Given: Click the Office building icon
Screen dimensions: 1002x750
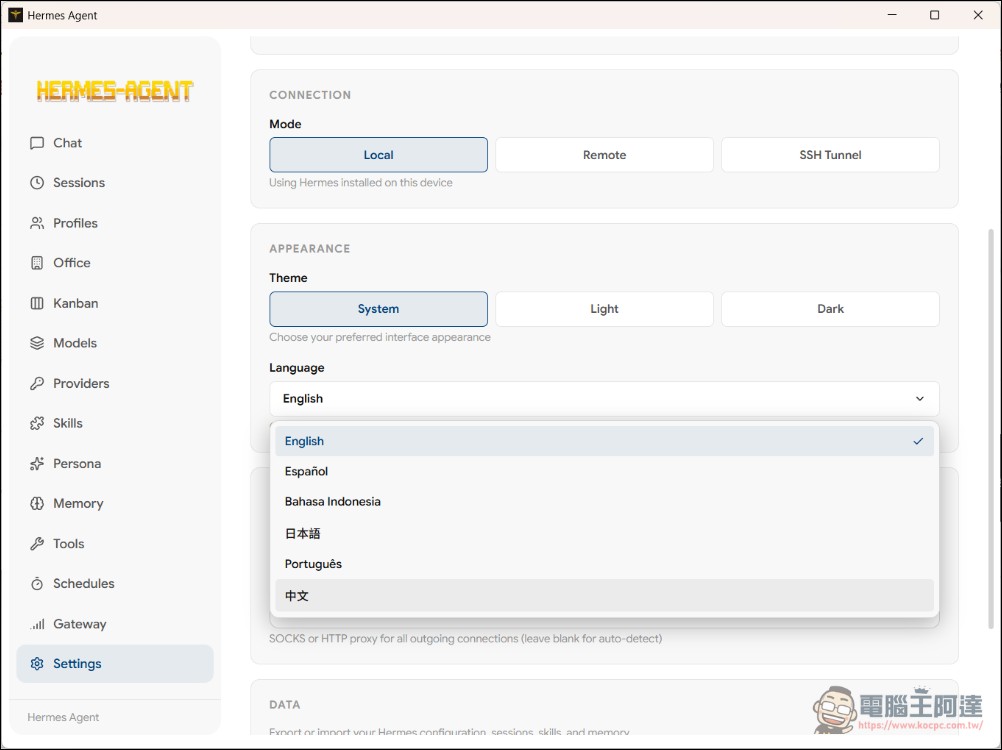Looking at the screenshot, I should (x=37, y=263).
